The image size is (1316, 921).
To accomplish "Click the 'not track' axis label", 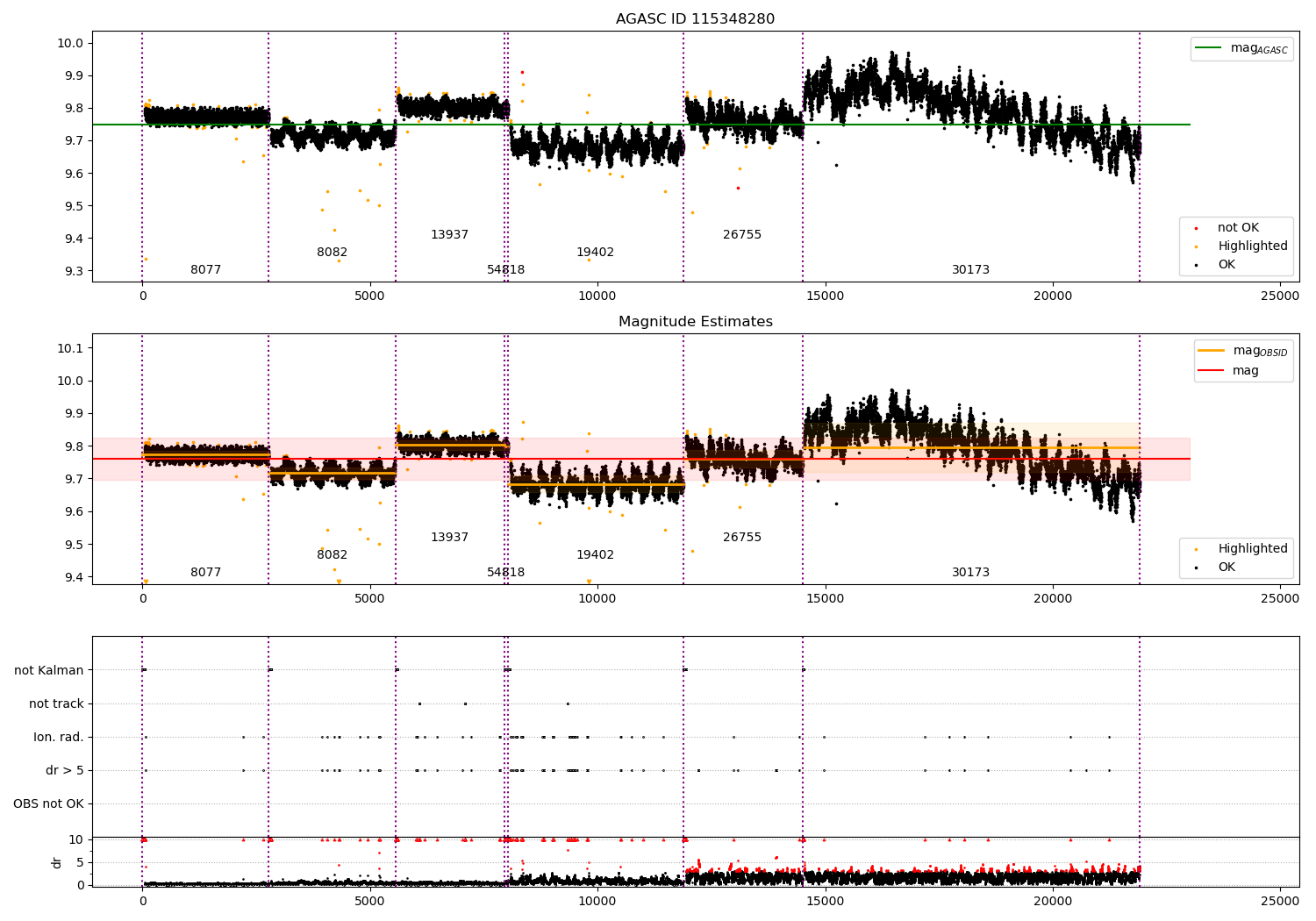I will (56, 703).
